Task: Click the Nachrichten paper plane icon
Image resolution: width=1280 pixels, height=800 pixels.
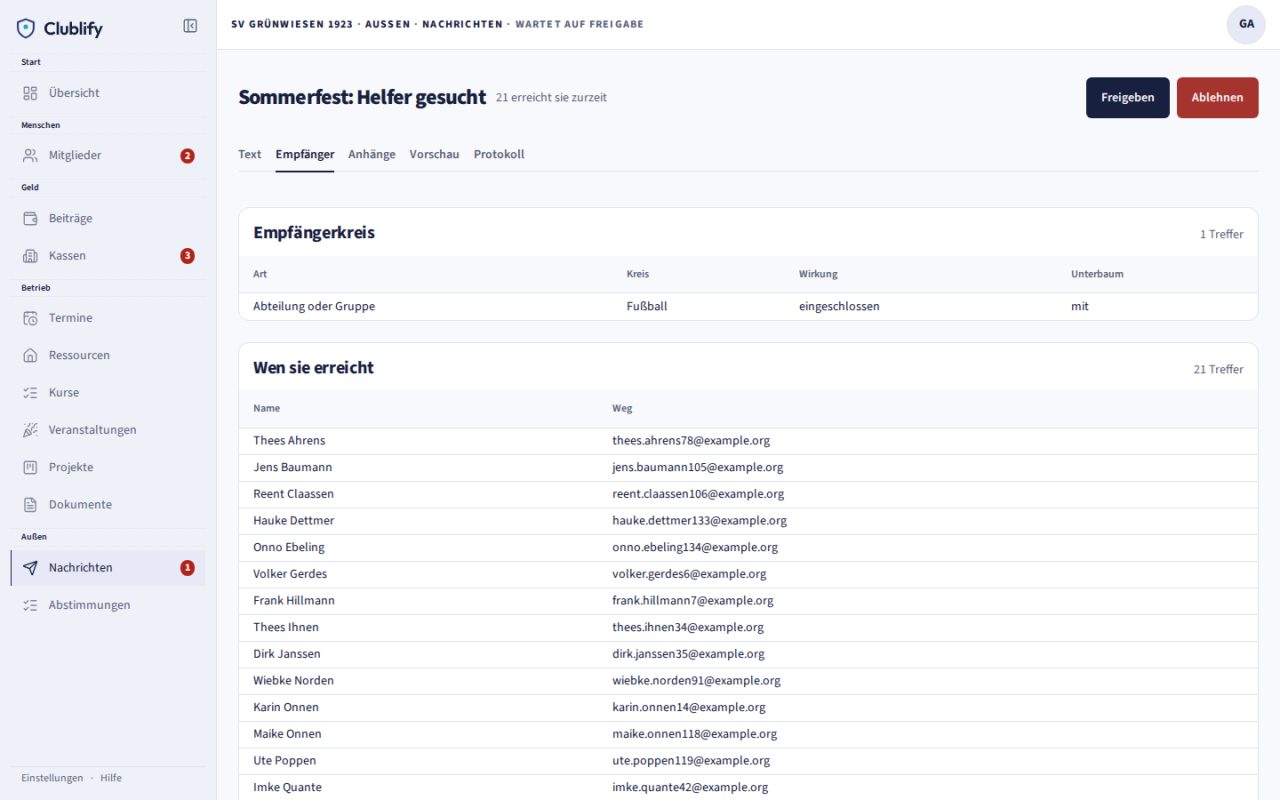Action: coord(30,568)
